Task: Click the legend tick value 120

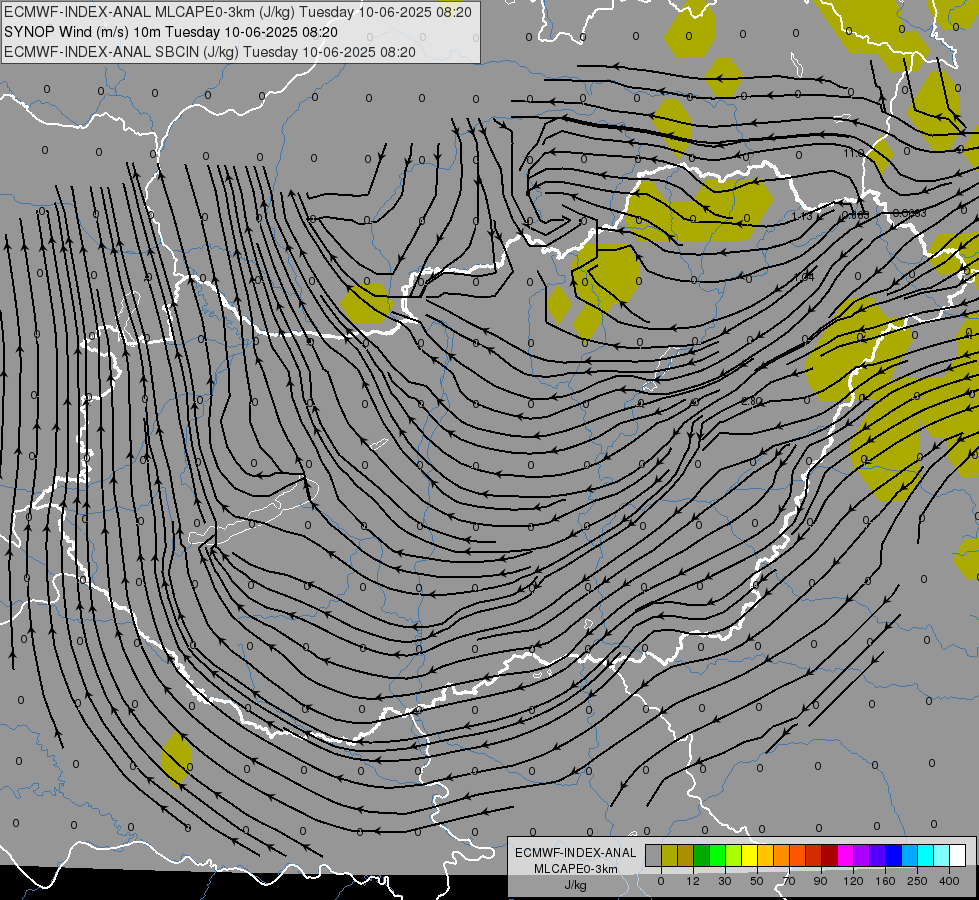Action: [853, 881]
